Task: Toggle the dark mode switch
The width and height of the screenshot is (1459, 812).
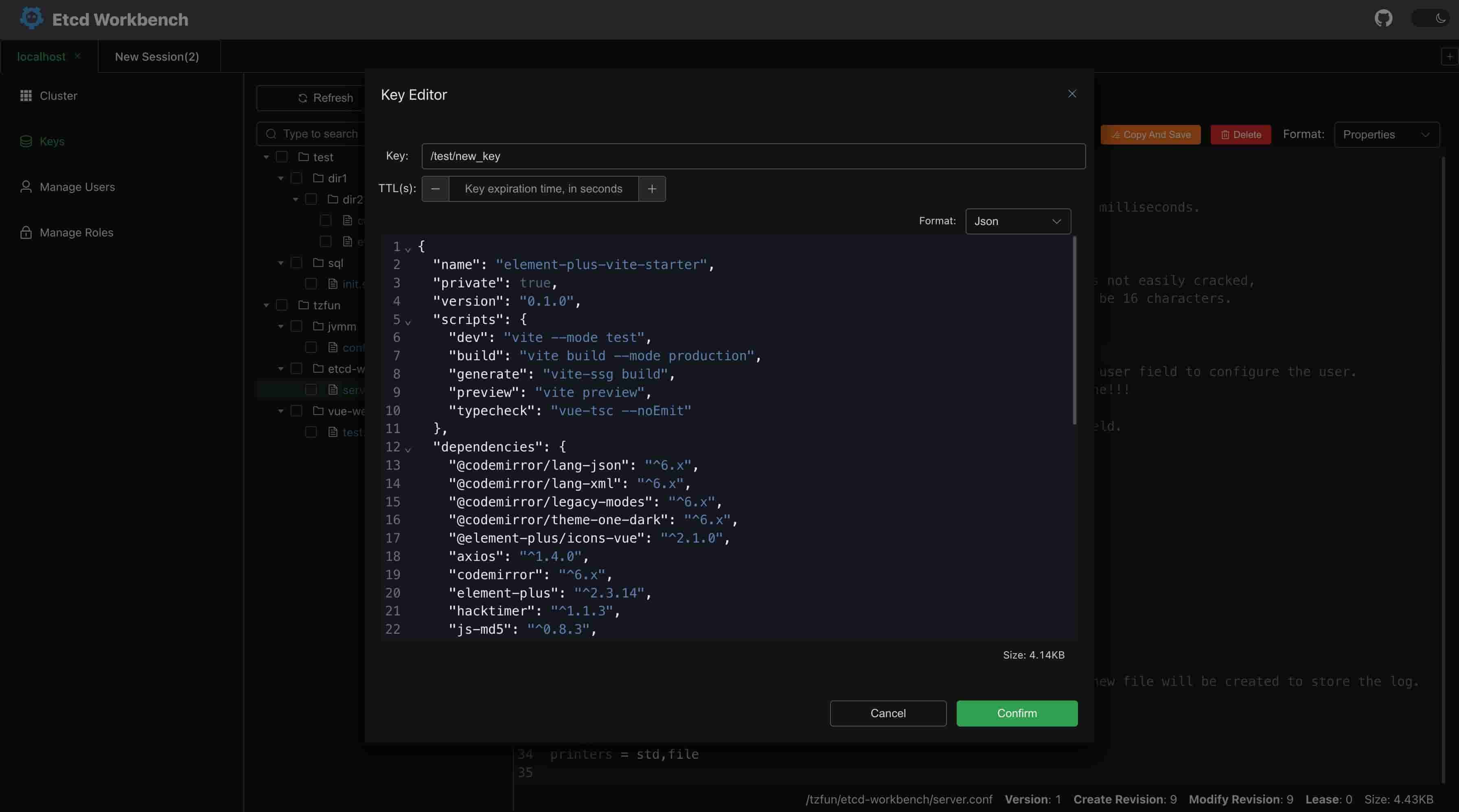Action: (1430, 19)
